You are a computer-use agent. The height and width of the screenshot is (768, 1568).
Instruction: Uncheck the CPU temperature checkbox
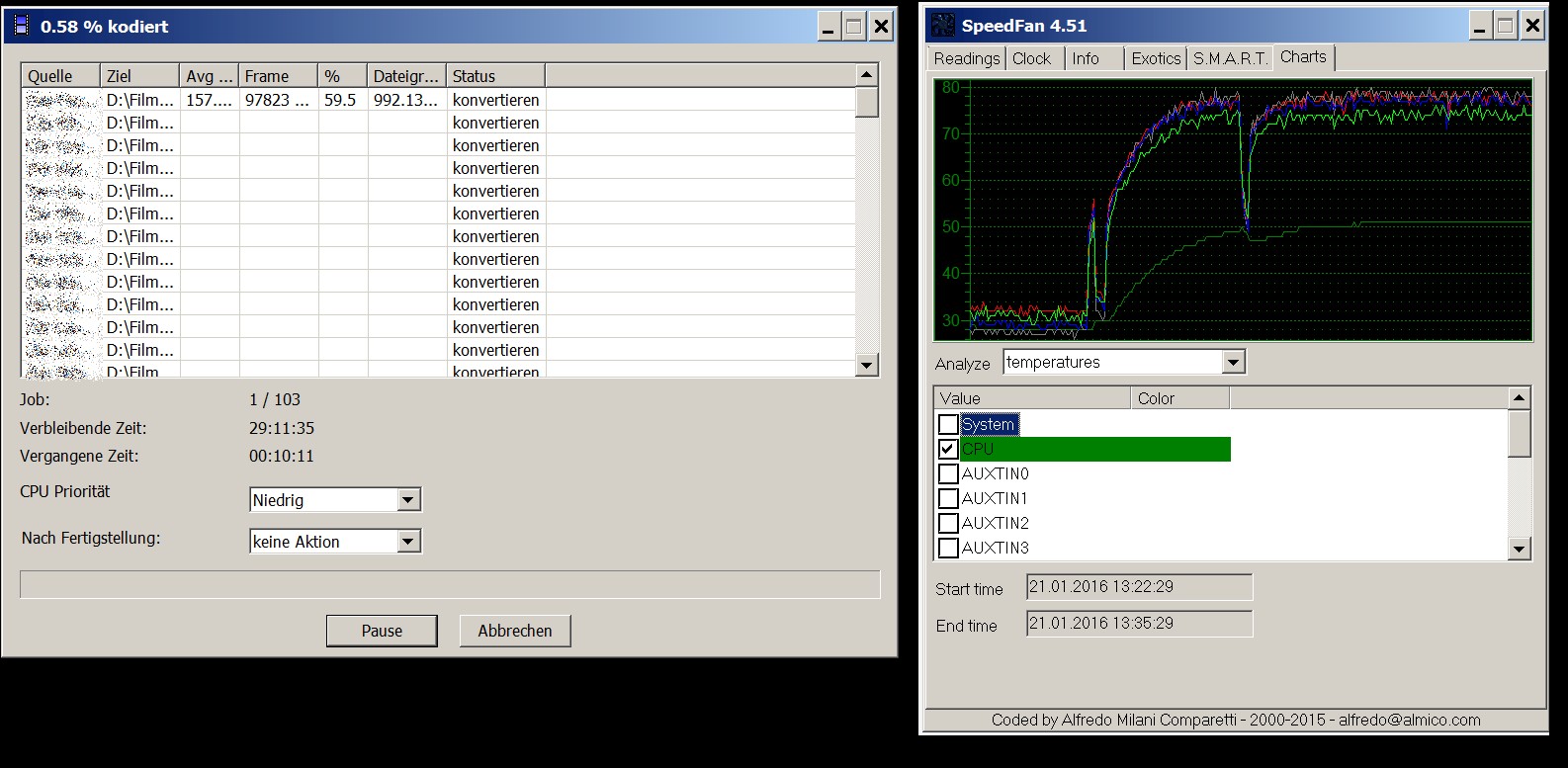pos(948,449)
